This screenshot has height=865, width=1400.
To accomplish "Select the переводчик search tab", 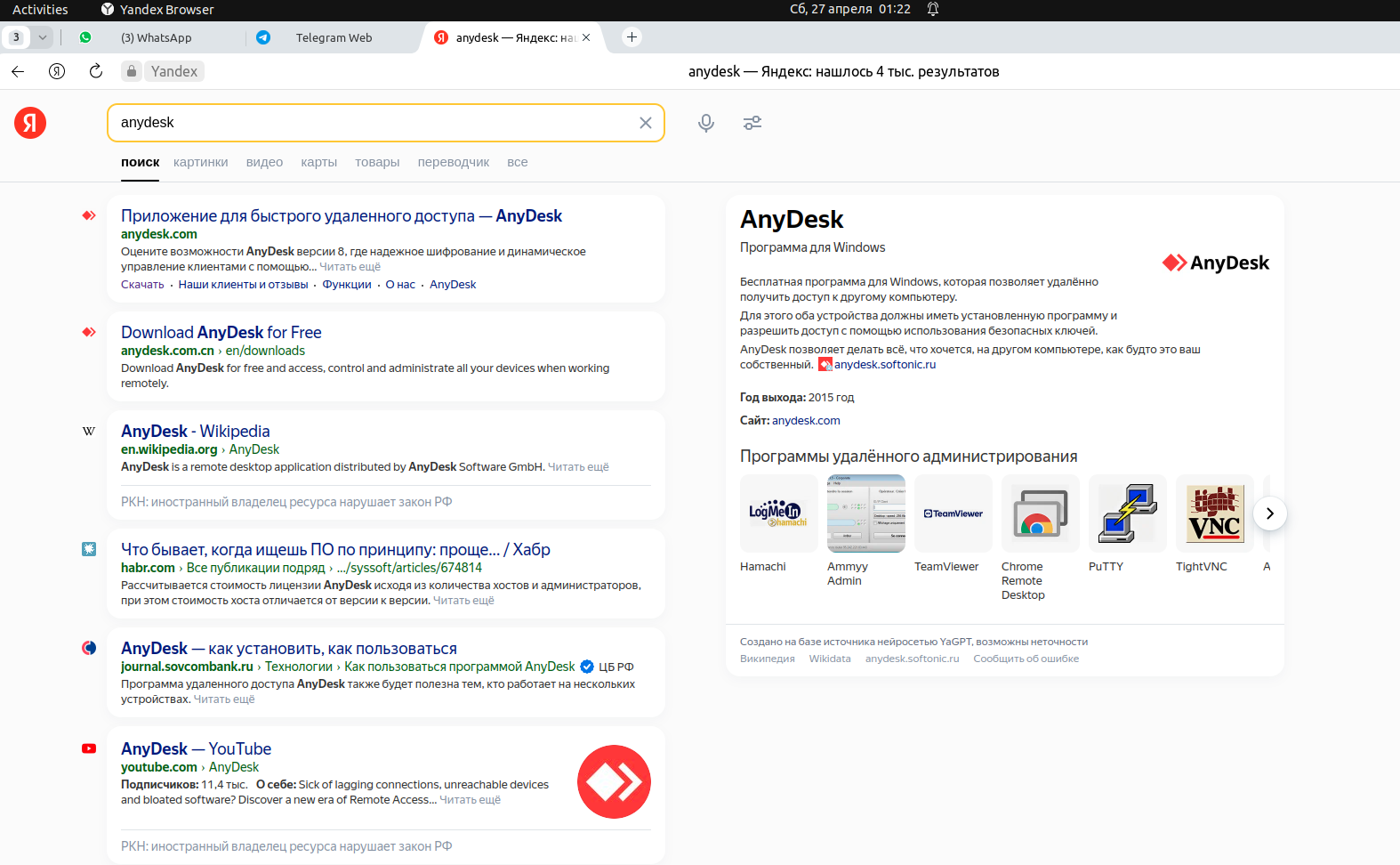I will point(454,162).
